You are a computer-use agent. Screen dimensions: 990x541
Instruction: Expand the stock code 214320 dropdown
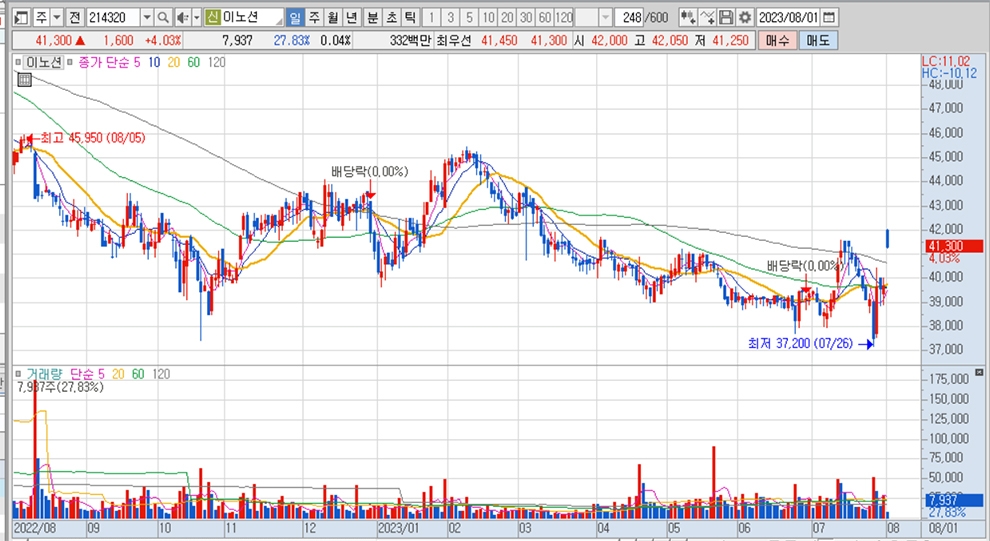pos(147,18)
